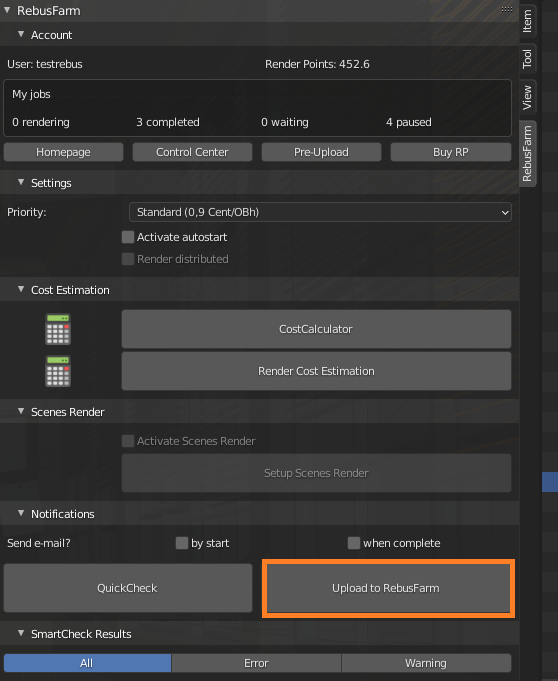558x681 pixels.
Task: Click the panel drag-handle dots icon
Action: coord(506,10)
